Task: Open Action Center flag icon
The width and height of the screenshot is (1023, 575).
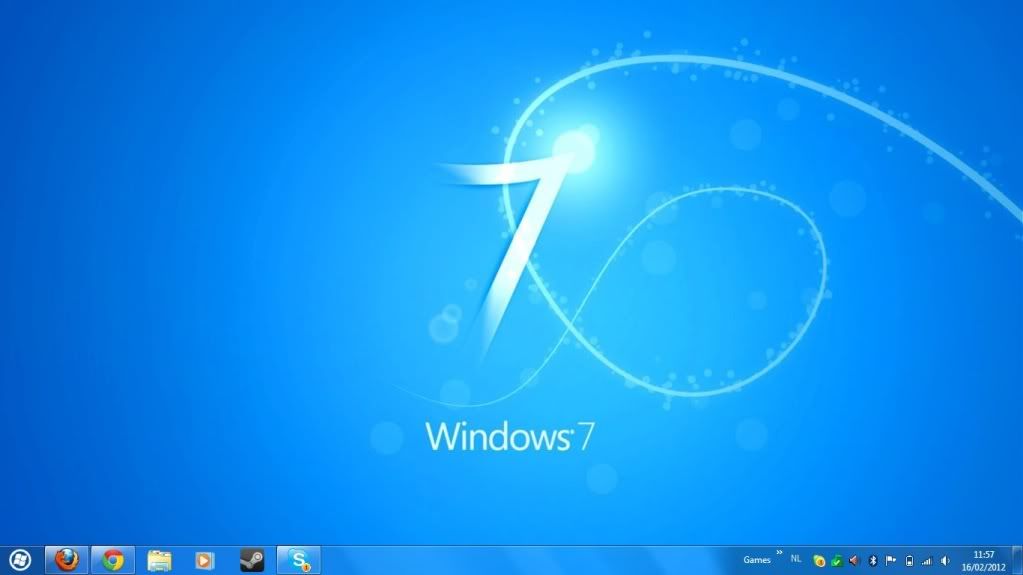Action: coord(891,561)
